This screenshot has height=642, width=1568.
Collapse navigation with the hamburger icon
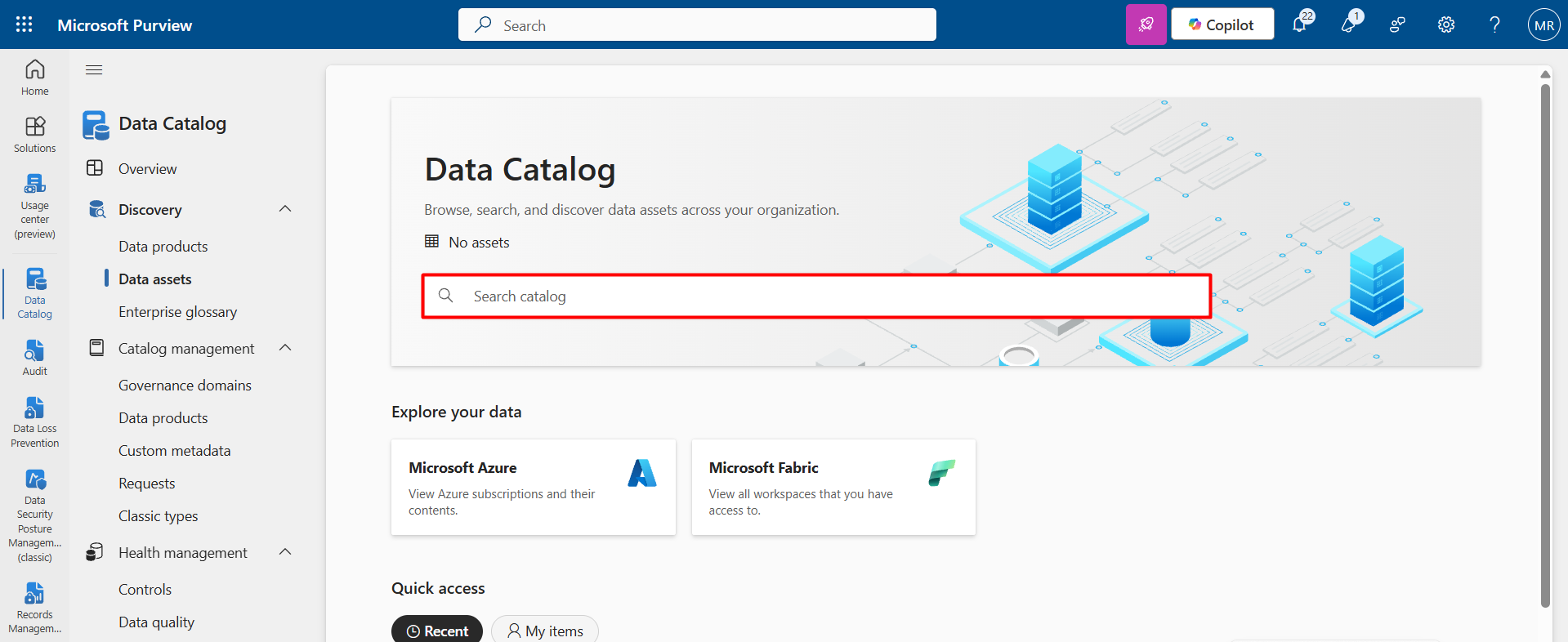[x=94, y=69]
